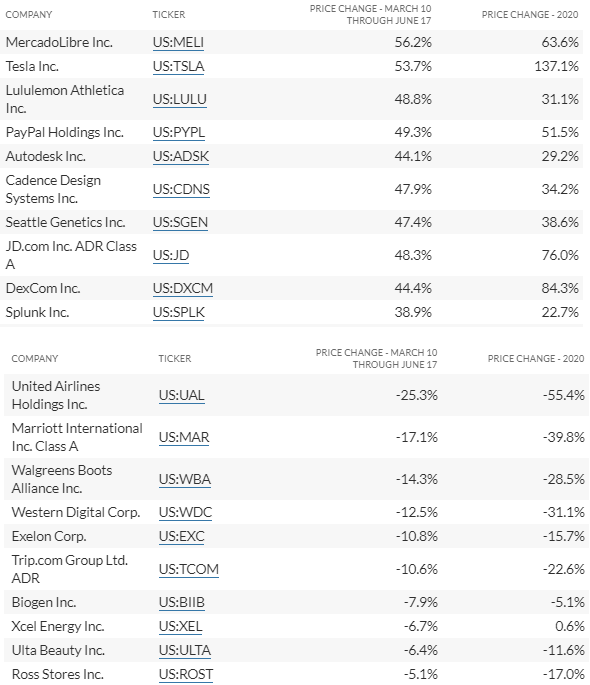Select the US:WDC ticker link
Viewport: 590px width, 685px height.
point(186,512)
